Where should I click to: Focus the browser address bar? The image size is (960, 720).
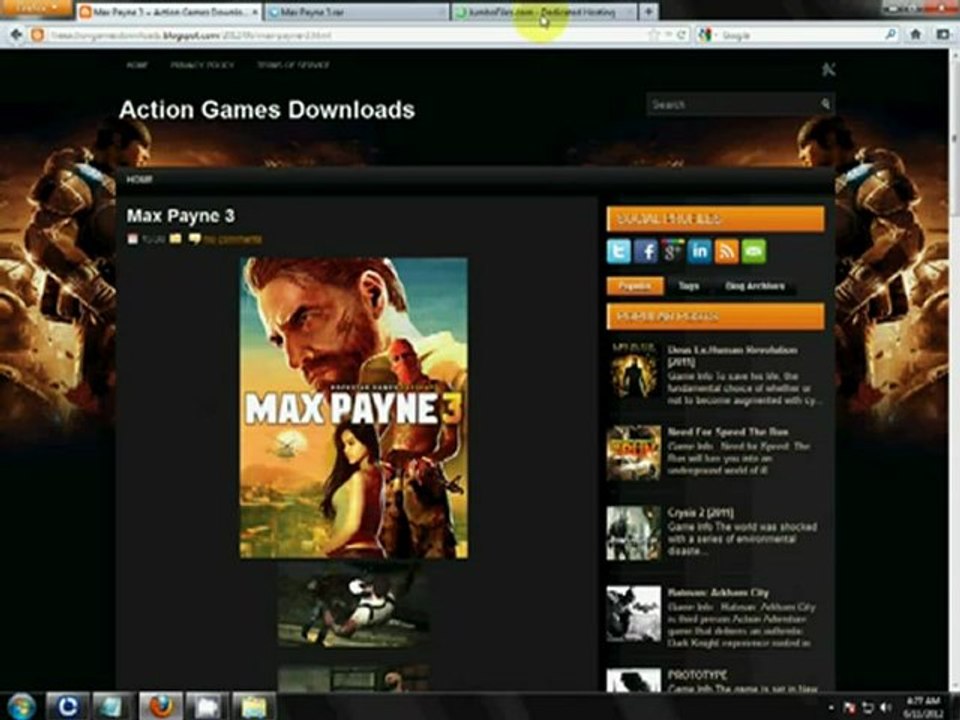tap(343, 35)
